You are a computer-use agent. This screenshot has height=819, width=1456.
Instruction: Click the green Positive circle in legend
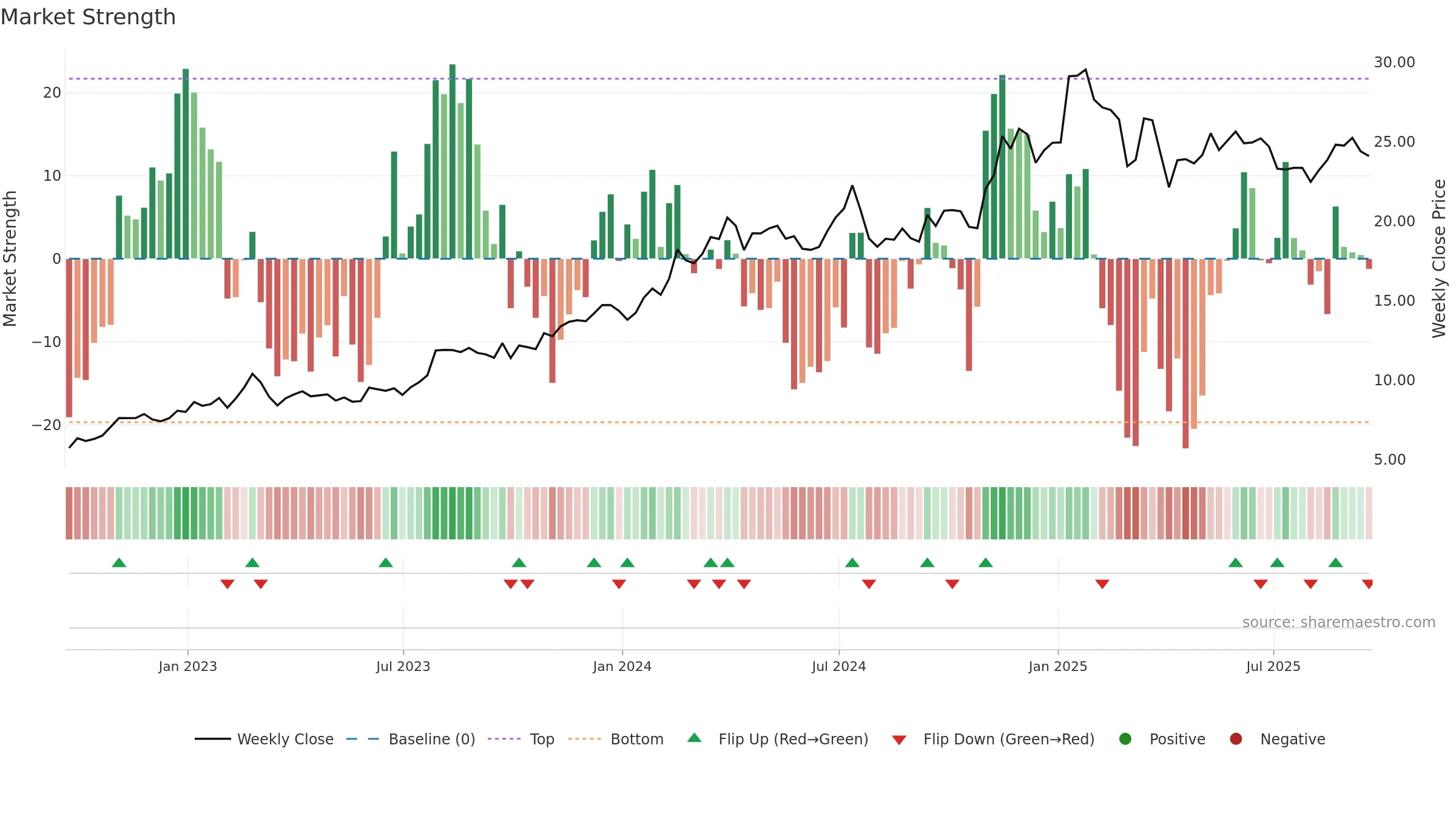[x=1125, y=739]
